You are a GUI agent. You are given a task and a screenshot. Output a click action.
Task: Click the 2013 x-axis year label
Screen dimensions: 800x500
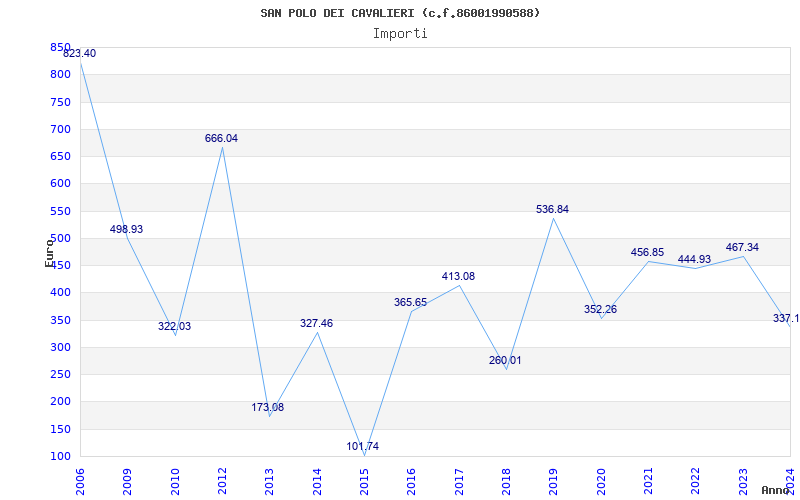click(x=270, y=481)
